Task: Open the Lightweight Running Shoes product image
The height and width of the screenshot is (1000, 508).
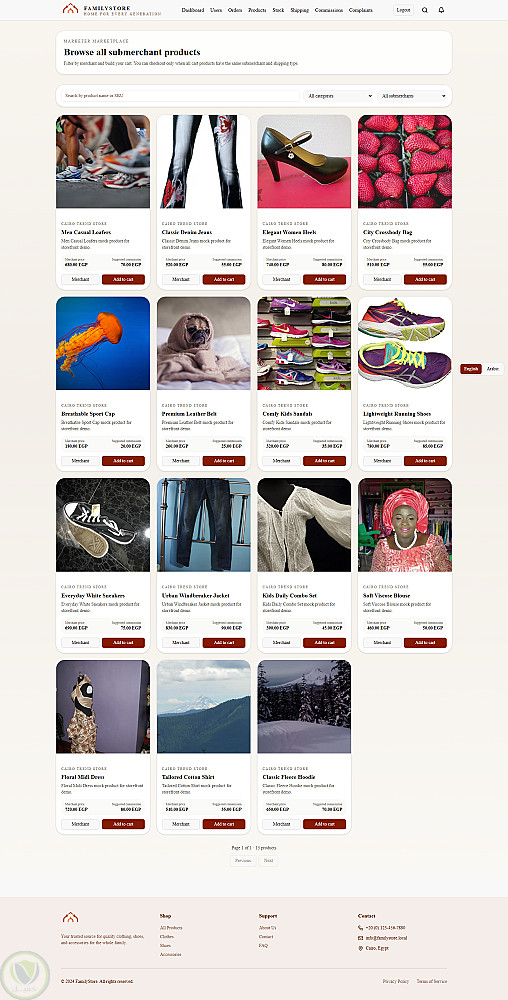Action: 405,343
